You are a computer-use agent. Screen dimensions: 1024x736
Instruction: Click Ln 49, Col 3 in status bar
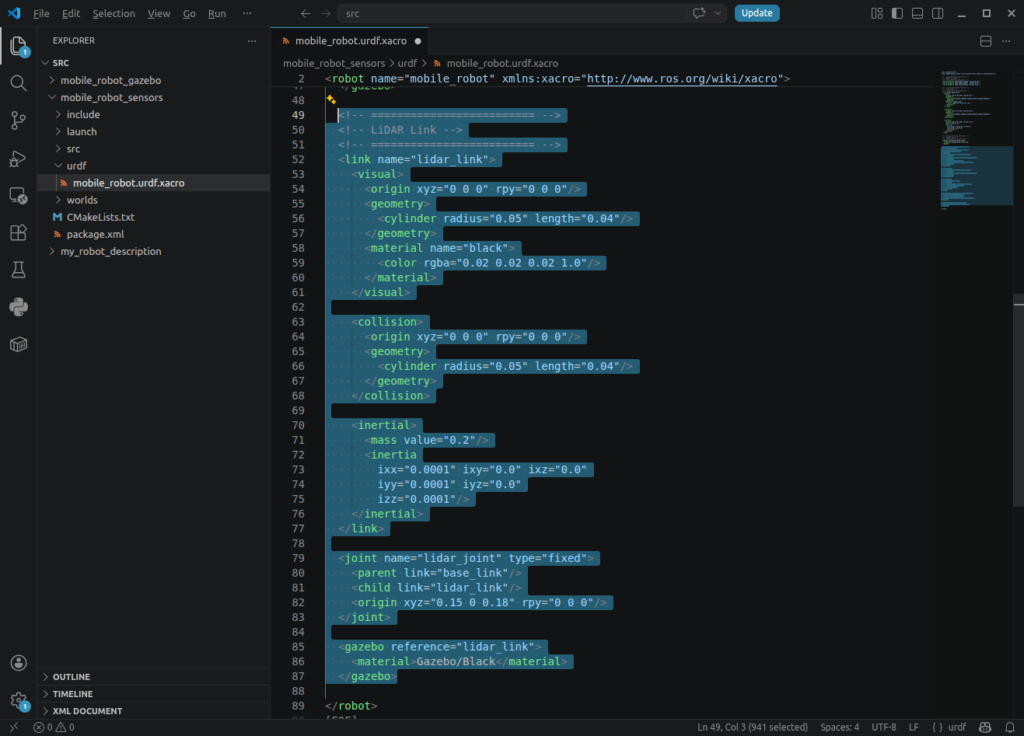point(752,727)
